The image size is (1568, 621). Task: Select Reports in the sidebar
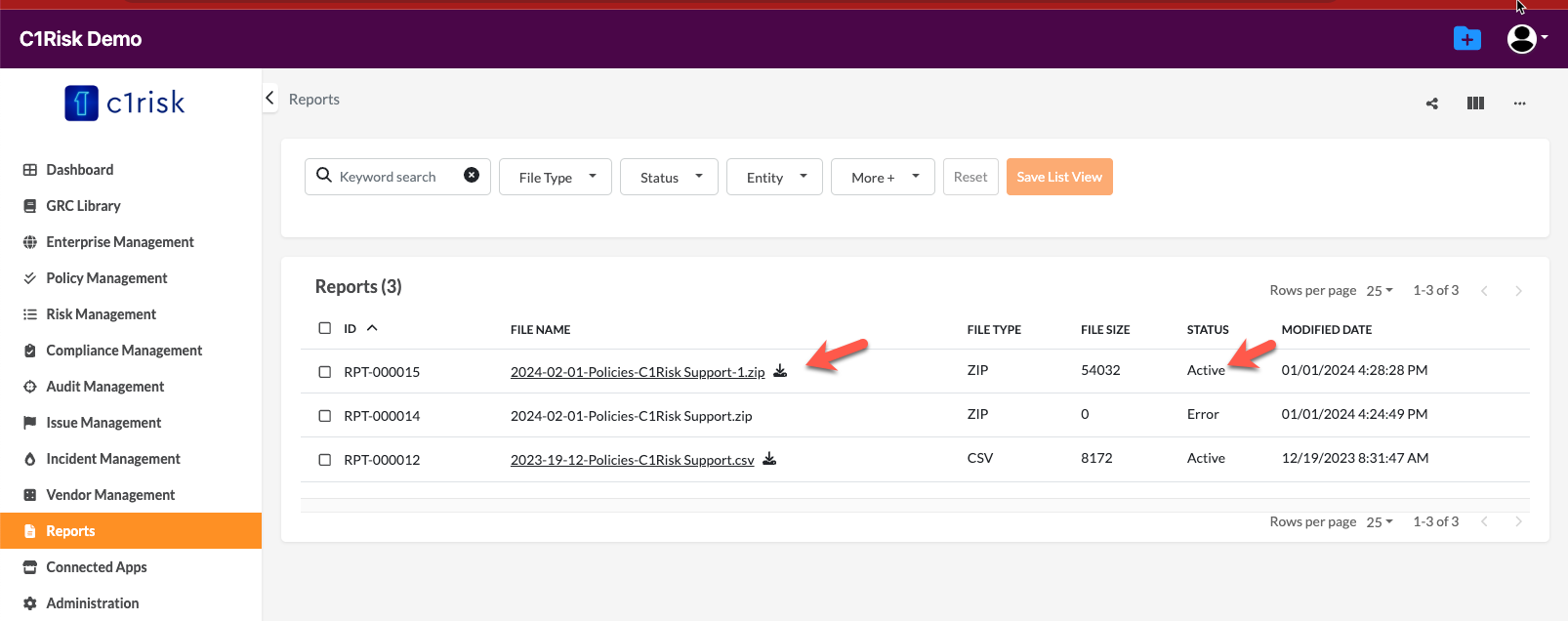point(131,531)
